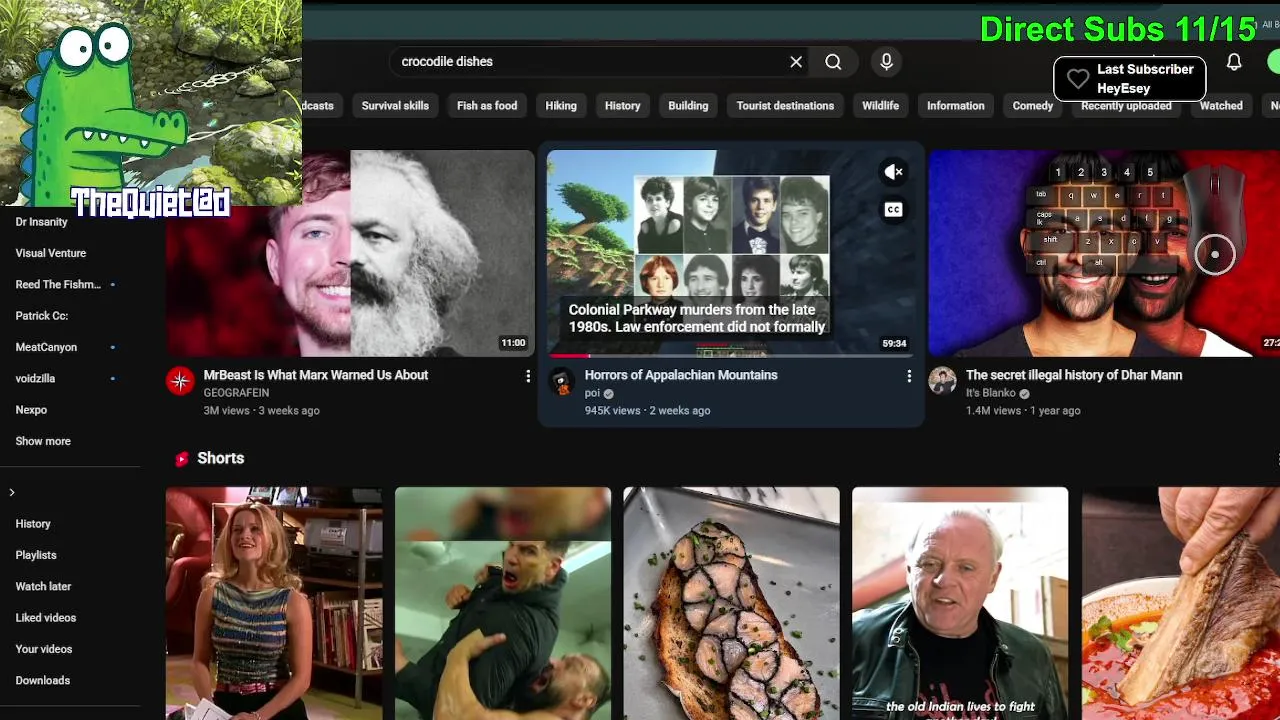Filter by Recently uploaded chip

(1126, 106)
